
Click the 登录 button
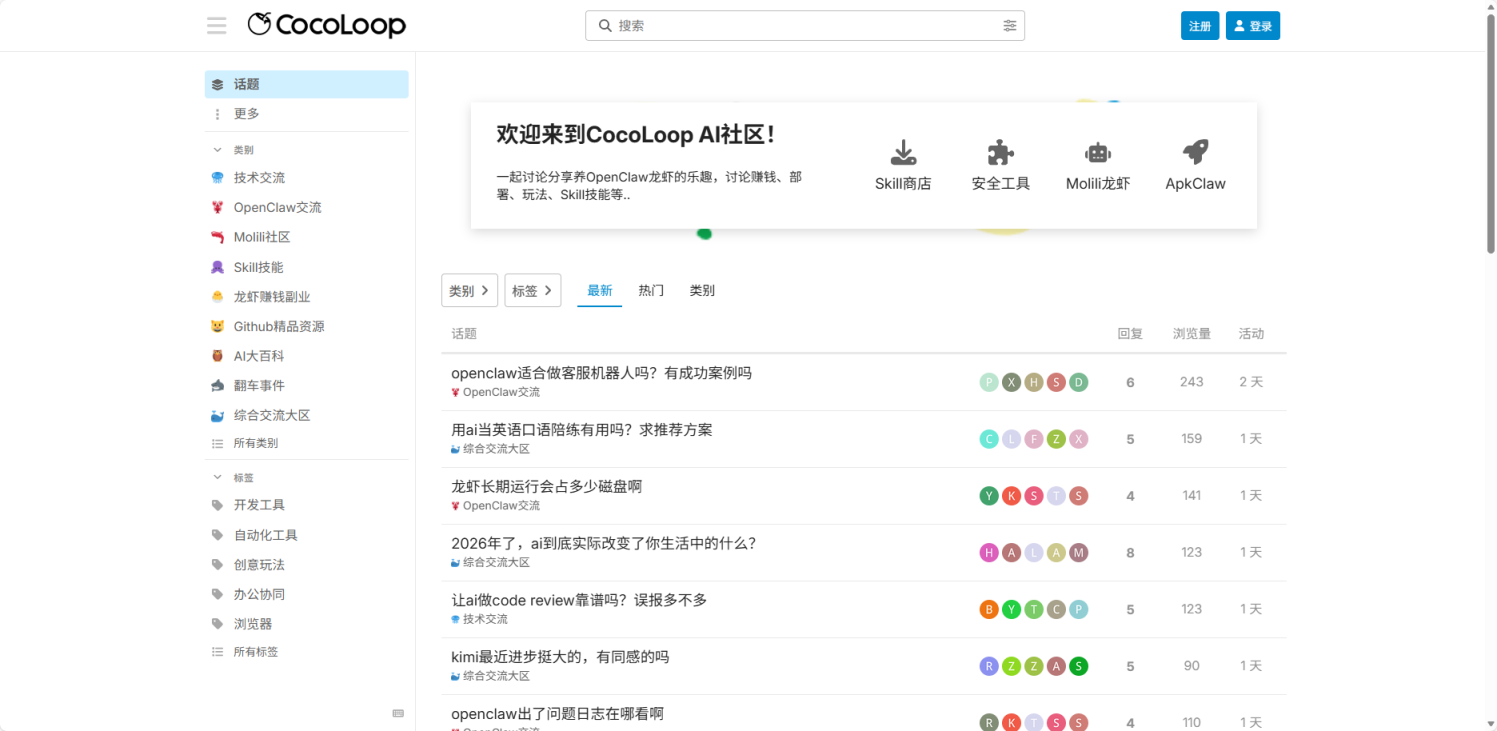pyautogui.click(x=1253, y=26)
